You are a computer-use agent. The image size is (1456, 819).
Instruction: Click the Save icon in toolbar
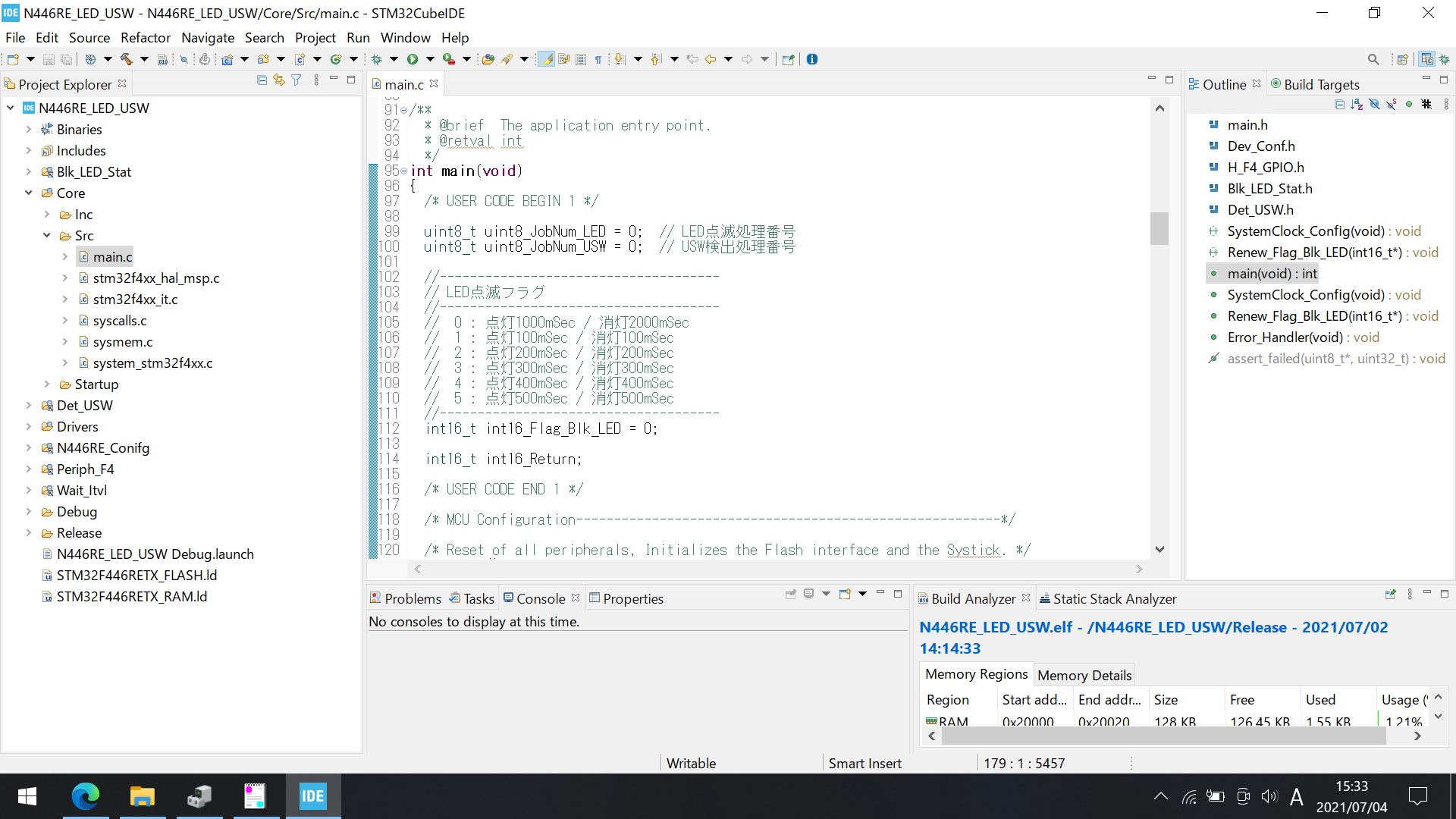click(49, 59)
